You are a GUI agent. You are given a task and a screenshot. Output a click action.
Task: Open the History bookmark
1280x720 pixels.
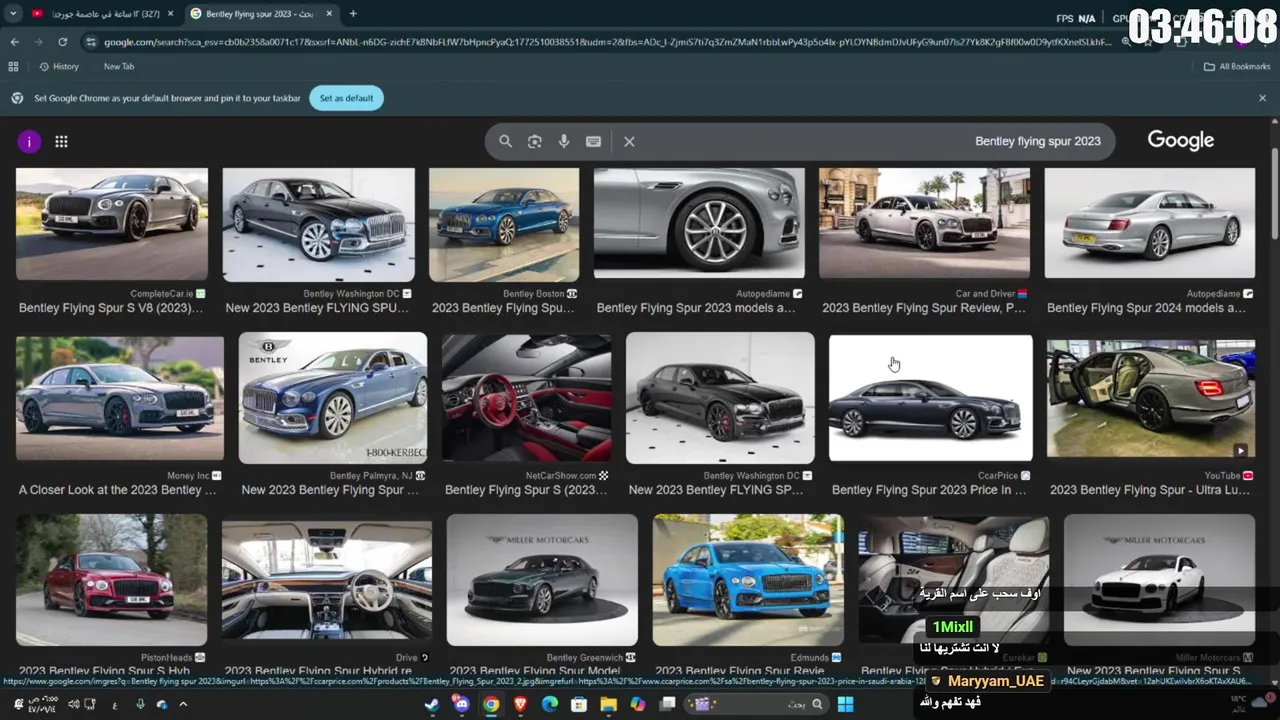click(x=59, y=66)
